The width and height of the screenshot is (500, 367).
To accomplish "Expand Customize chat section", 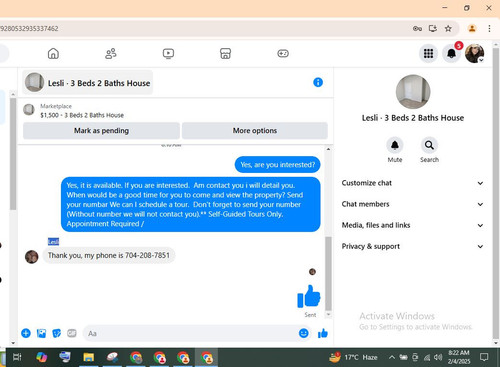I will (x=413, y=183).
